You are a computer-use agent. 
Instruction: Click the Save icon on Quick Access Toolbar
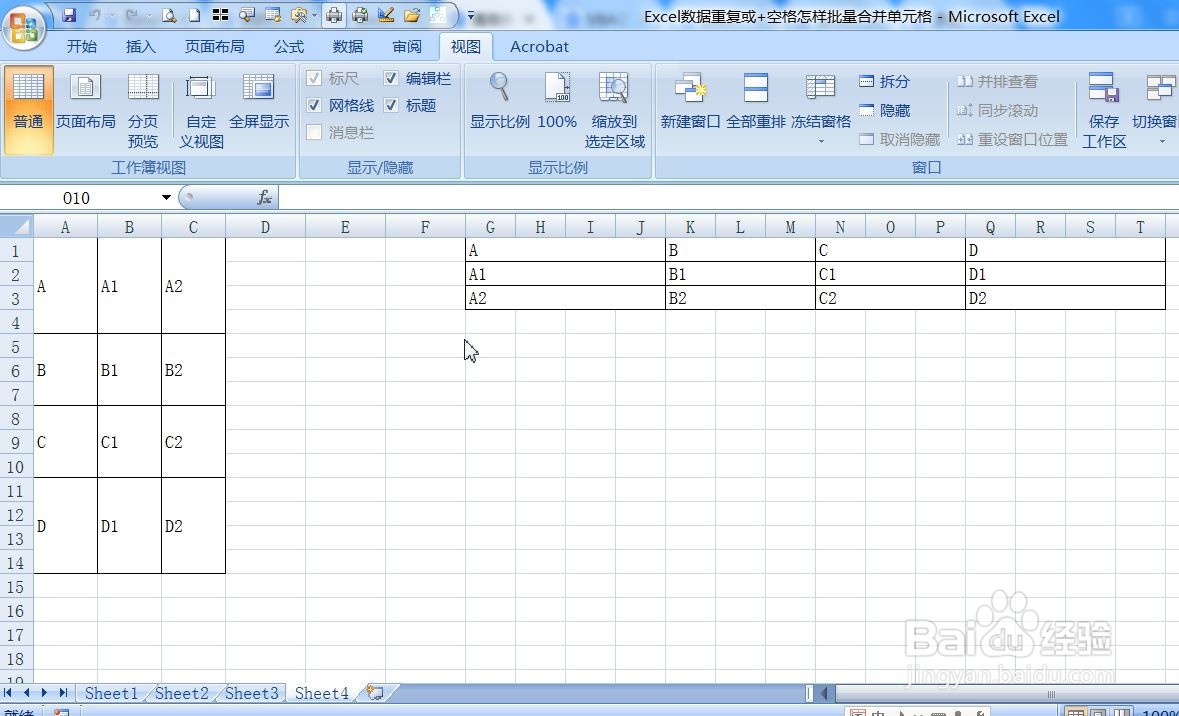[68, 15]
